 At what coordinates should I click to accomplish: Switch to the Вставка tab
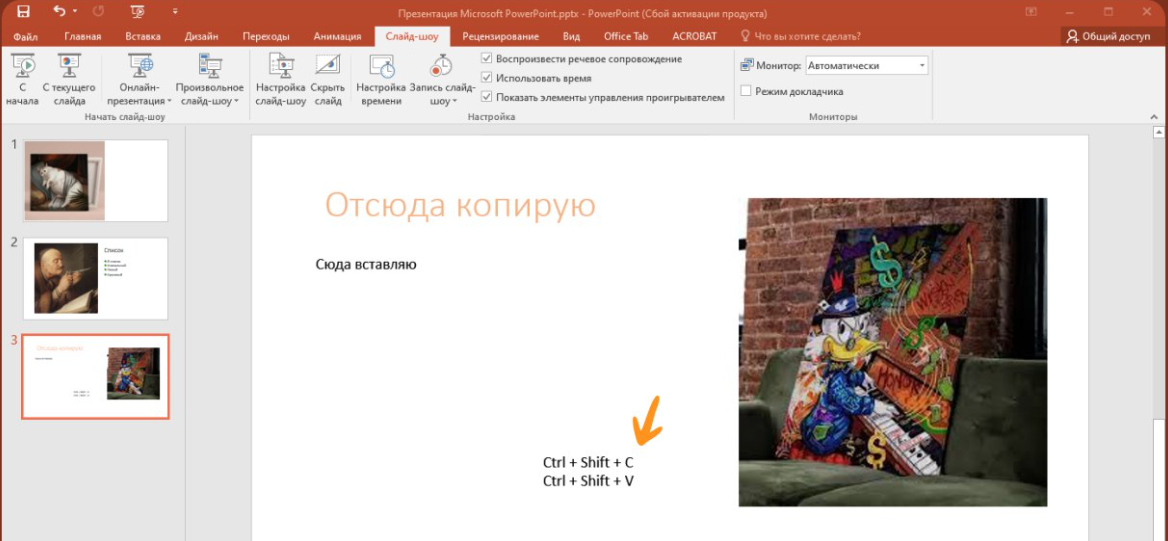click(x=143, y=36)
